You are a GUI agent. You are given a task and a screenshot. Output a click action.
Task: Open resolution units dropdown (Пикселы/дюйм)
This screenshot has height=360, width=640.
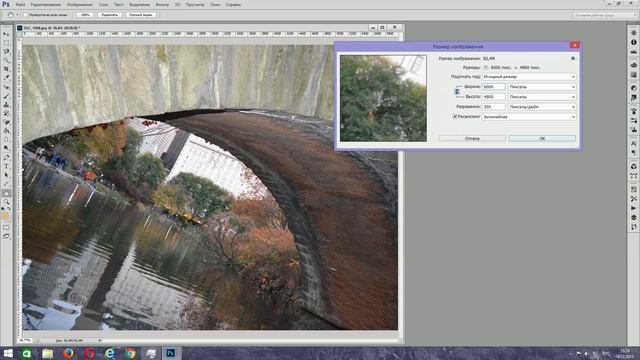click(542, 107)
